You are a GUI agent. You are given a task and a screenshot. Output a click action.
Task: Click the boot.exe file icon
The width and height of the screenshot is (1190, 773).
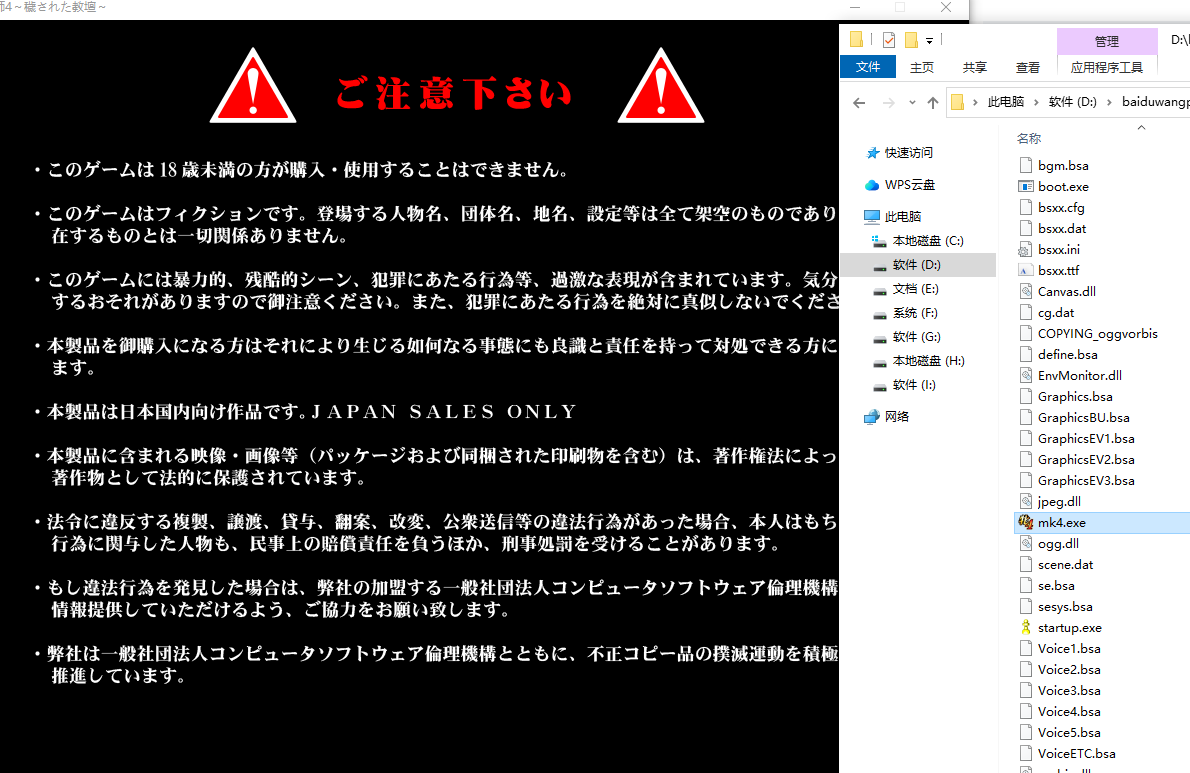[1025, 187]
